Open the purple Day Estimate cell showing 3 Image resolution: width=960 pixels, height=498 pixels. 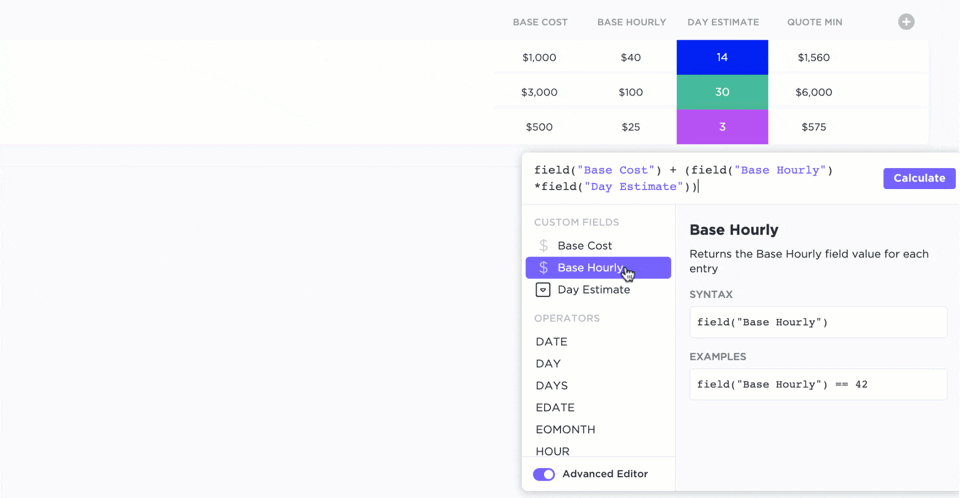pos(722,127)
